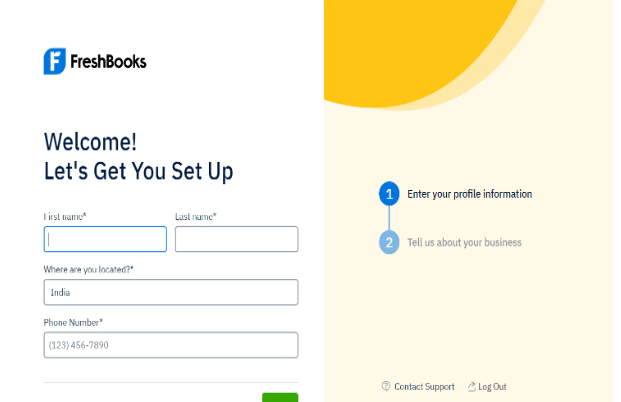Select 'Enter your profile information' step label
The height and width of the screenshot is (402, 621).
click(470, 194)
